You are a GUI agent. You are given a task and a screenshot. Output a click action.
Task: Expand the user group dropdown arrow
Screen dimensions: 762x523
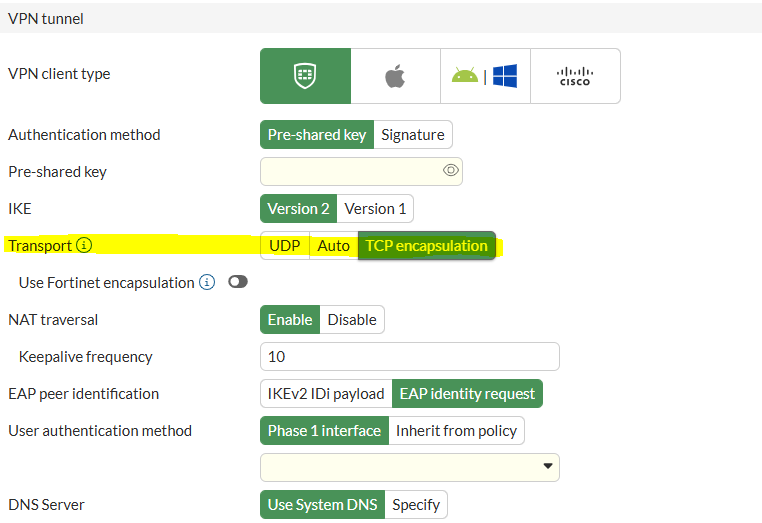547,467
